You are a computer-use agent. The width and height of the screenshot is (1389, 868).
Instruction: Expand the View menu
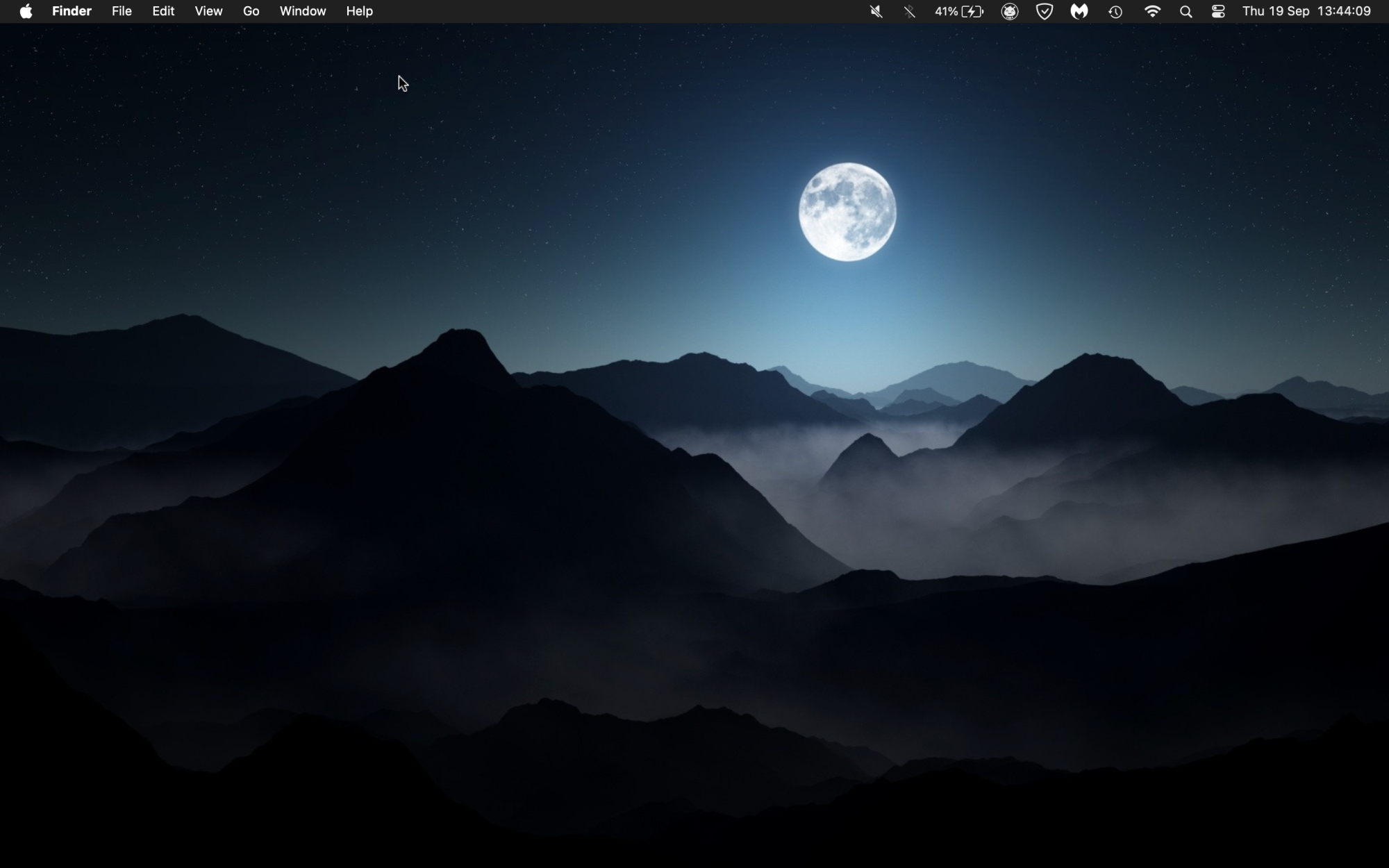point(208,11)
